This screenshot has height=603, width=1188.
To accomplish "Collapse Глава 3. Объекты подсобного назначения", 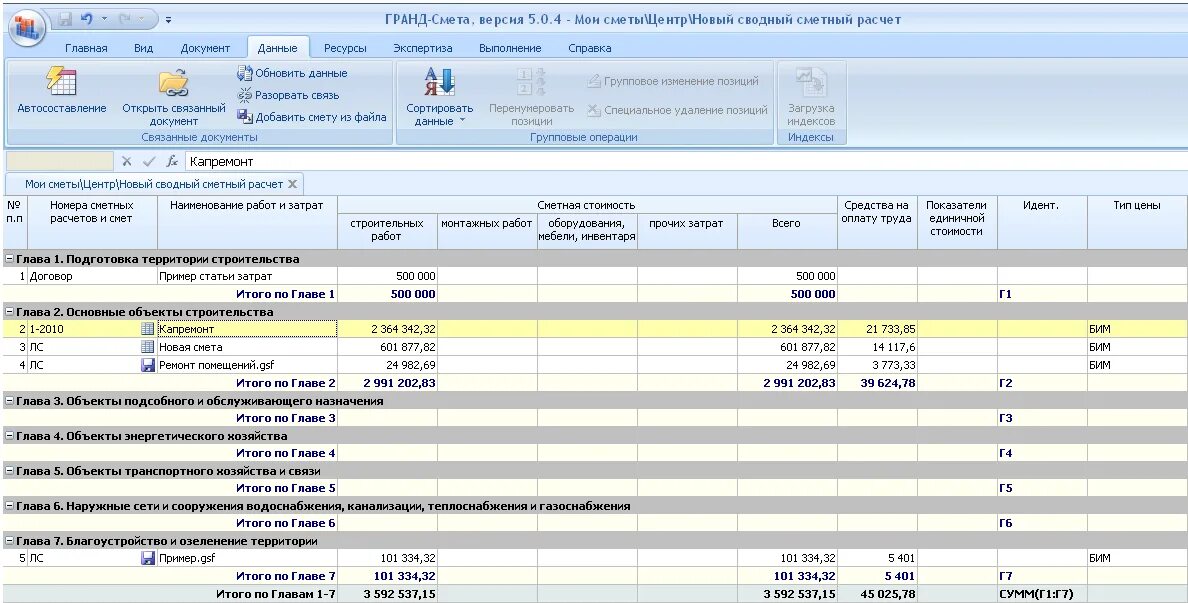I will click(x=9, y=401).
